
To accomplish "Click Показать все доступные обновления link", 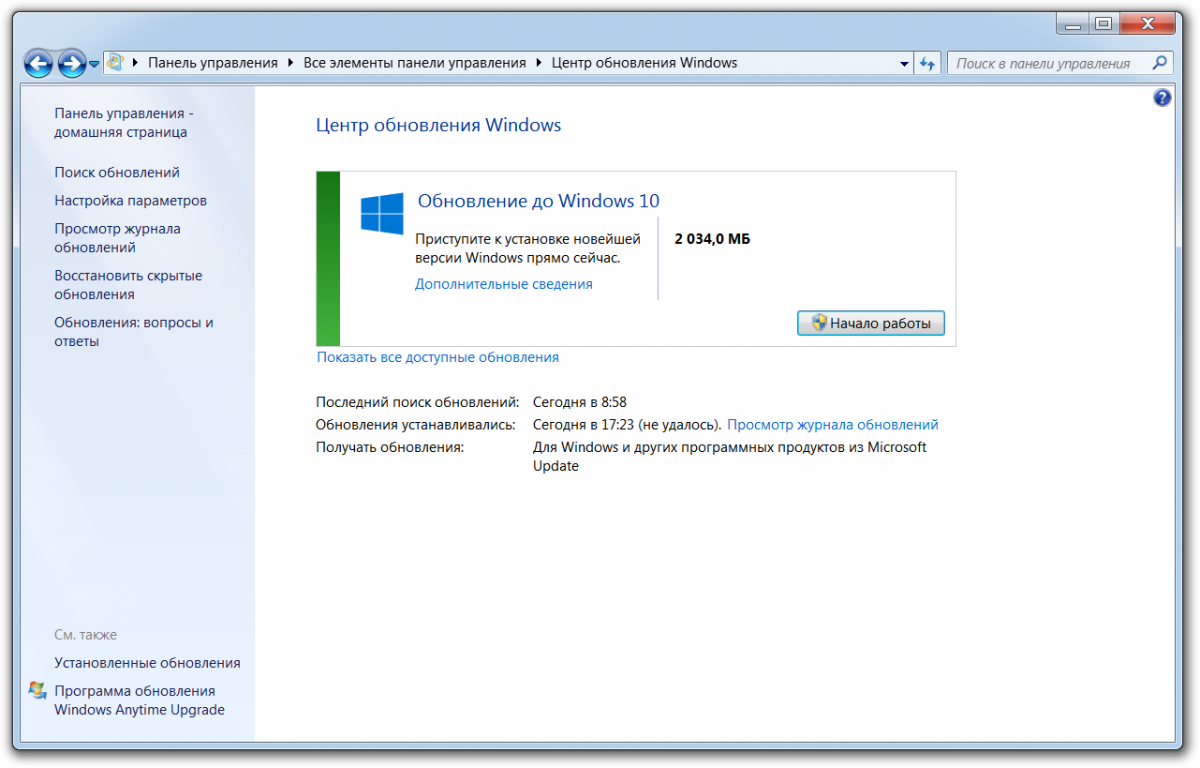I will pos(438,357).
